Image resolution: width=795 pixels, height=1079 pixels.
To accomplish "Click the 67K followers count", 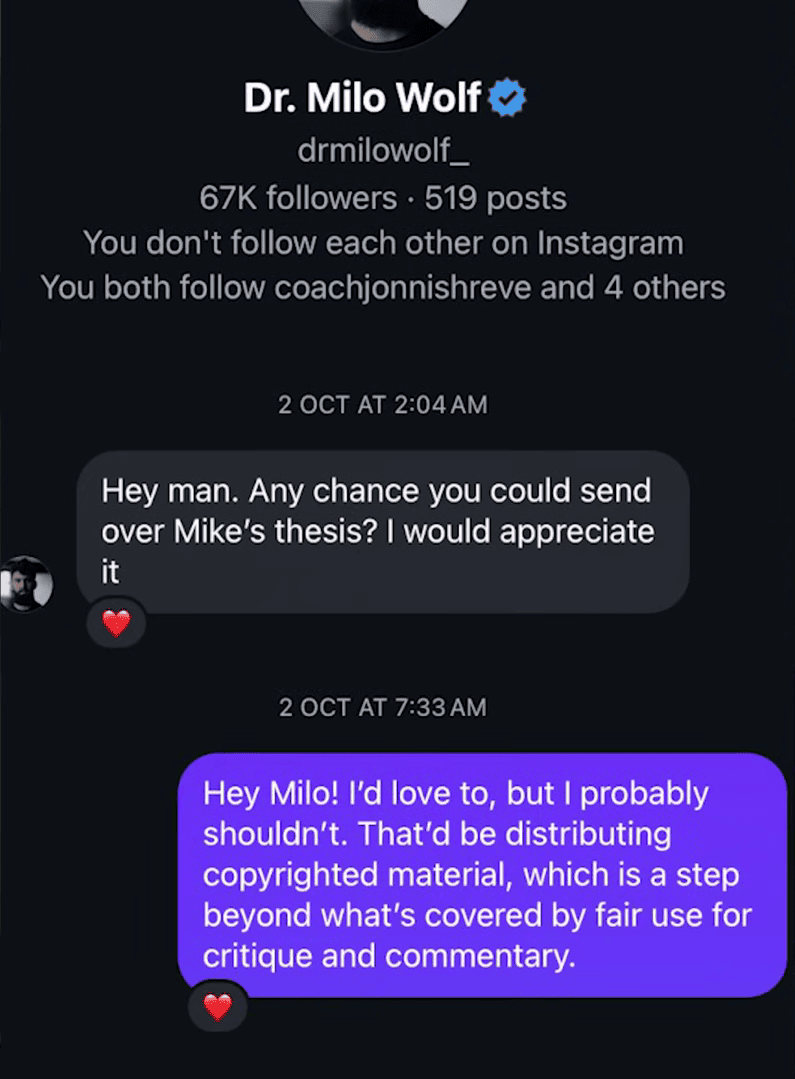I will pyautogui.click(x=298, y=198).
